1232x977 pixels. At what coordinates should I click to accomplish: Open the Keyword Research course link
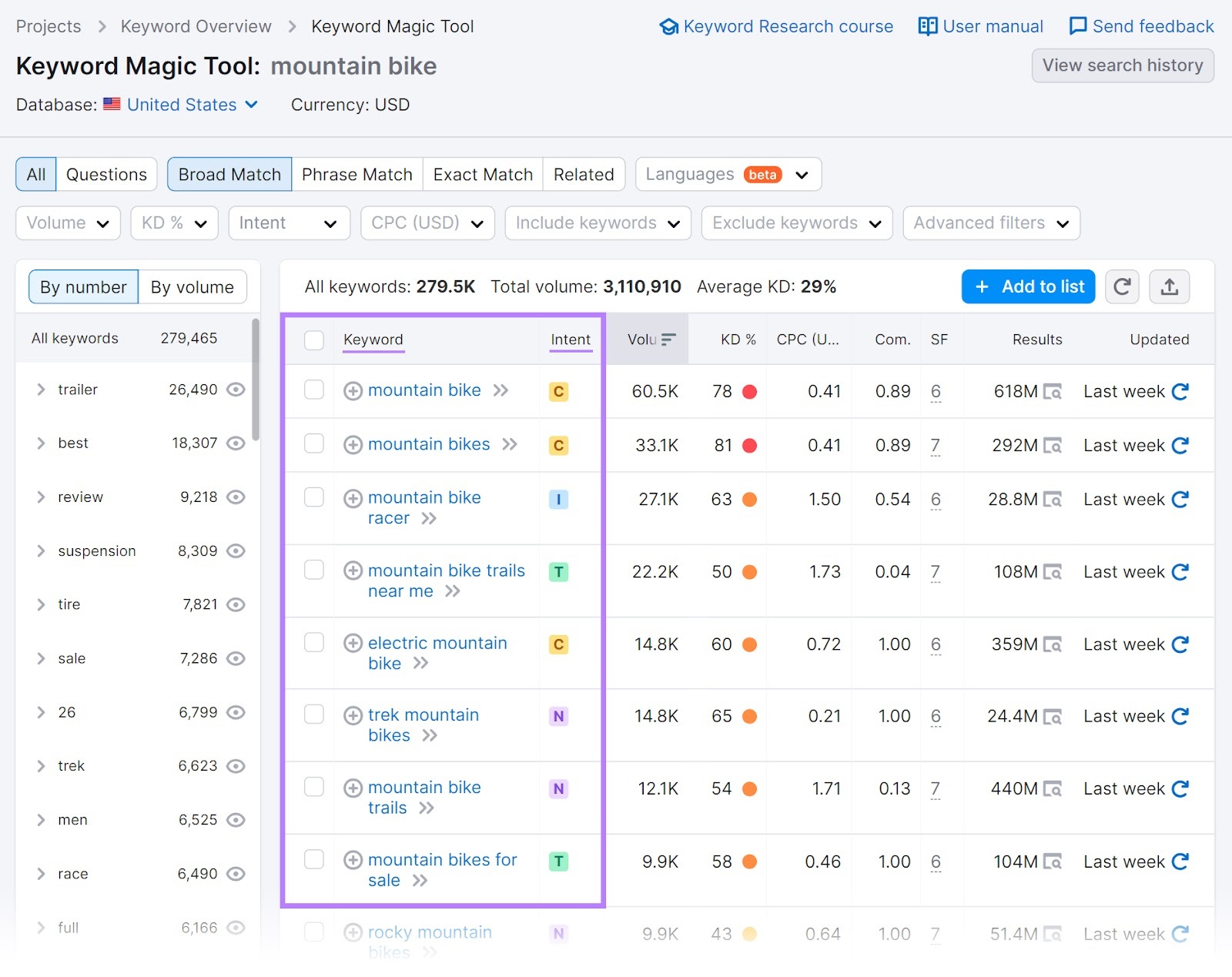click(x=776, y=27)
